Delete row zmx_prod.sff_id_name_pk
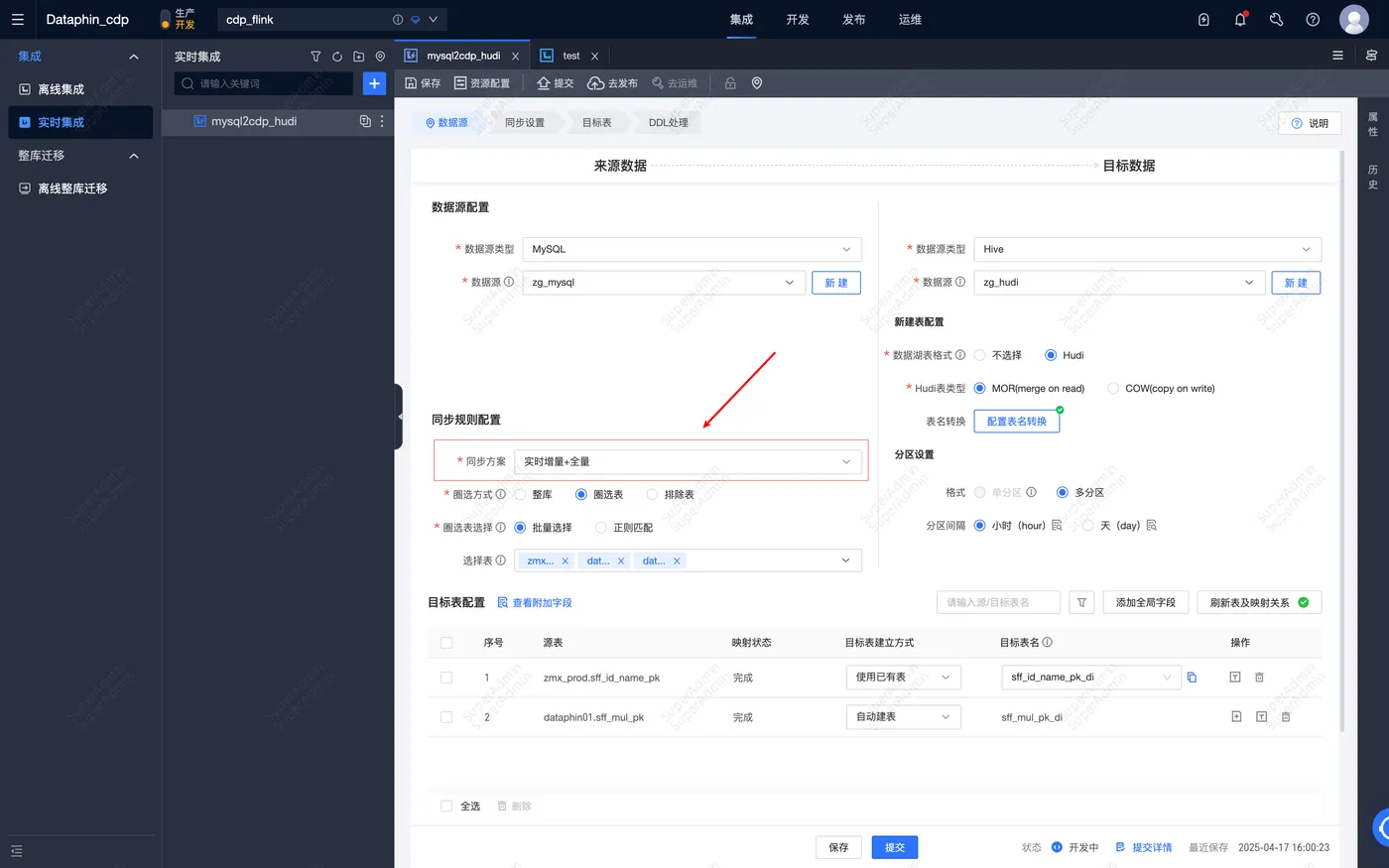This screenshot has height=868, width=1389. [1259, 678]
